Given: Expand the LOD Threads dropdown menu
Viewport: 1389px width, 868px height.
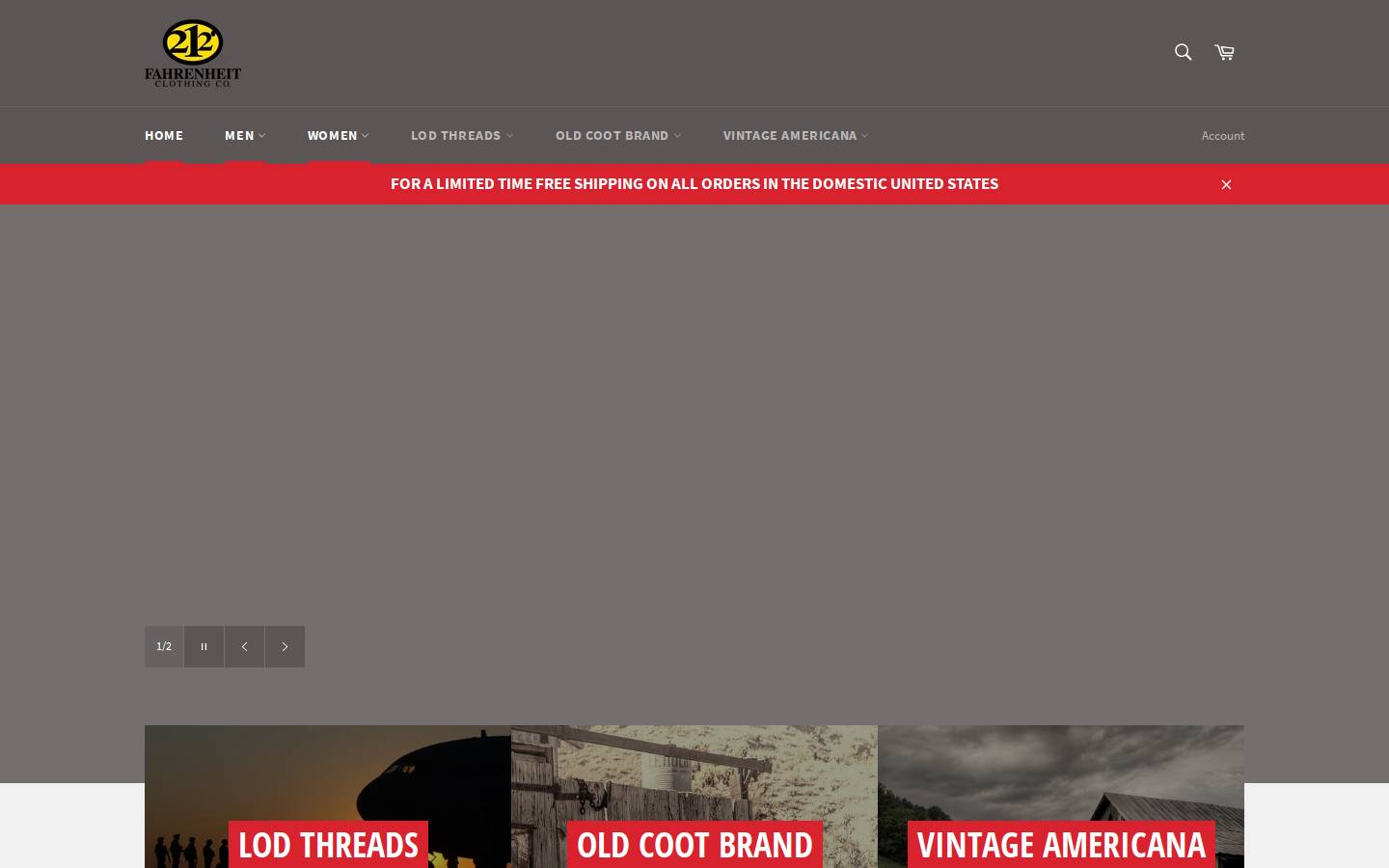Looking at the screenshot, I should click(462, 135).
